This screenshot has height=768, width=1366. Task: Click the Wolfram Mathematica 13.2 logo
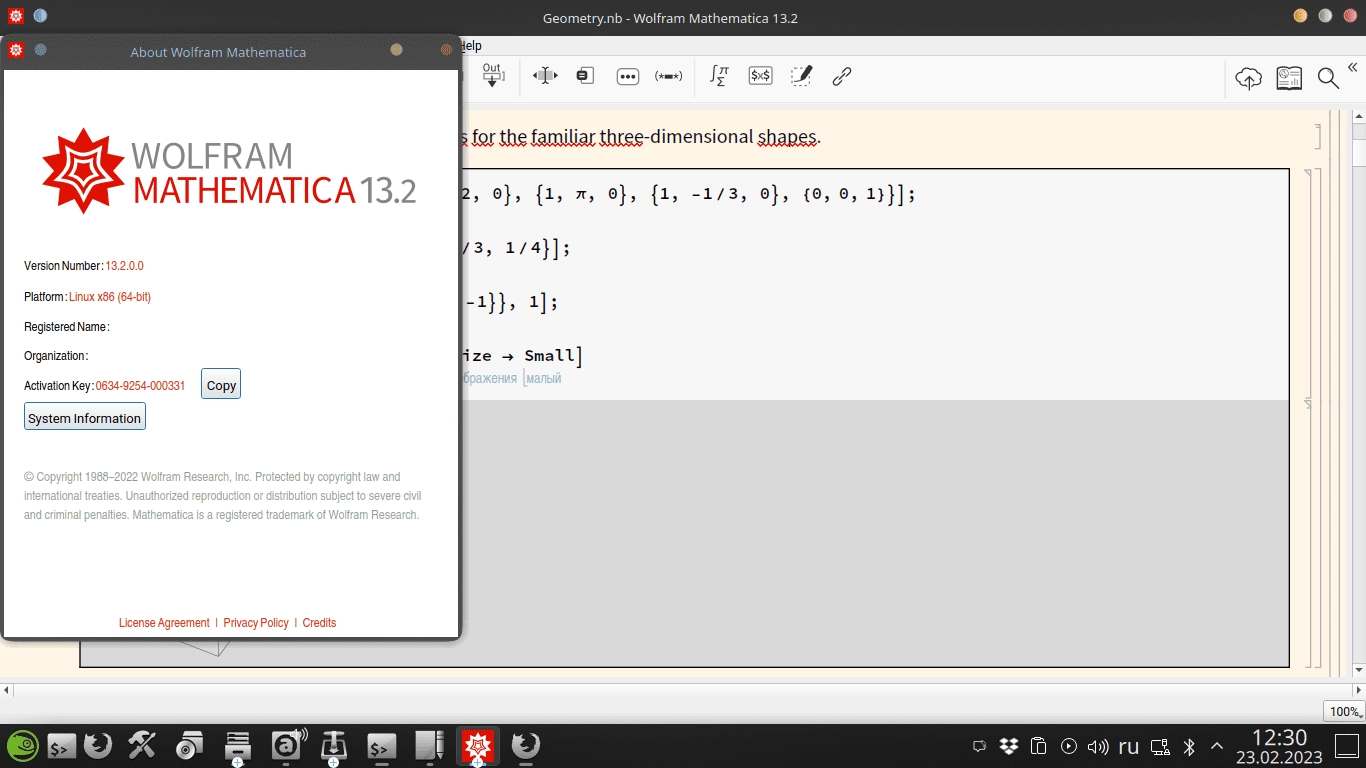[229, 171]
